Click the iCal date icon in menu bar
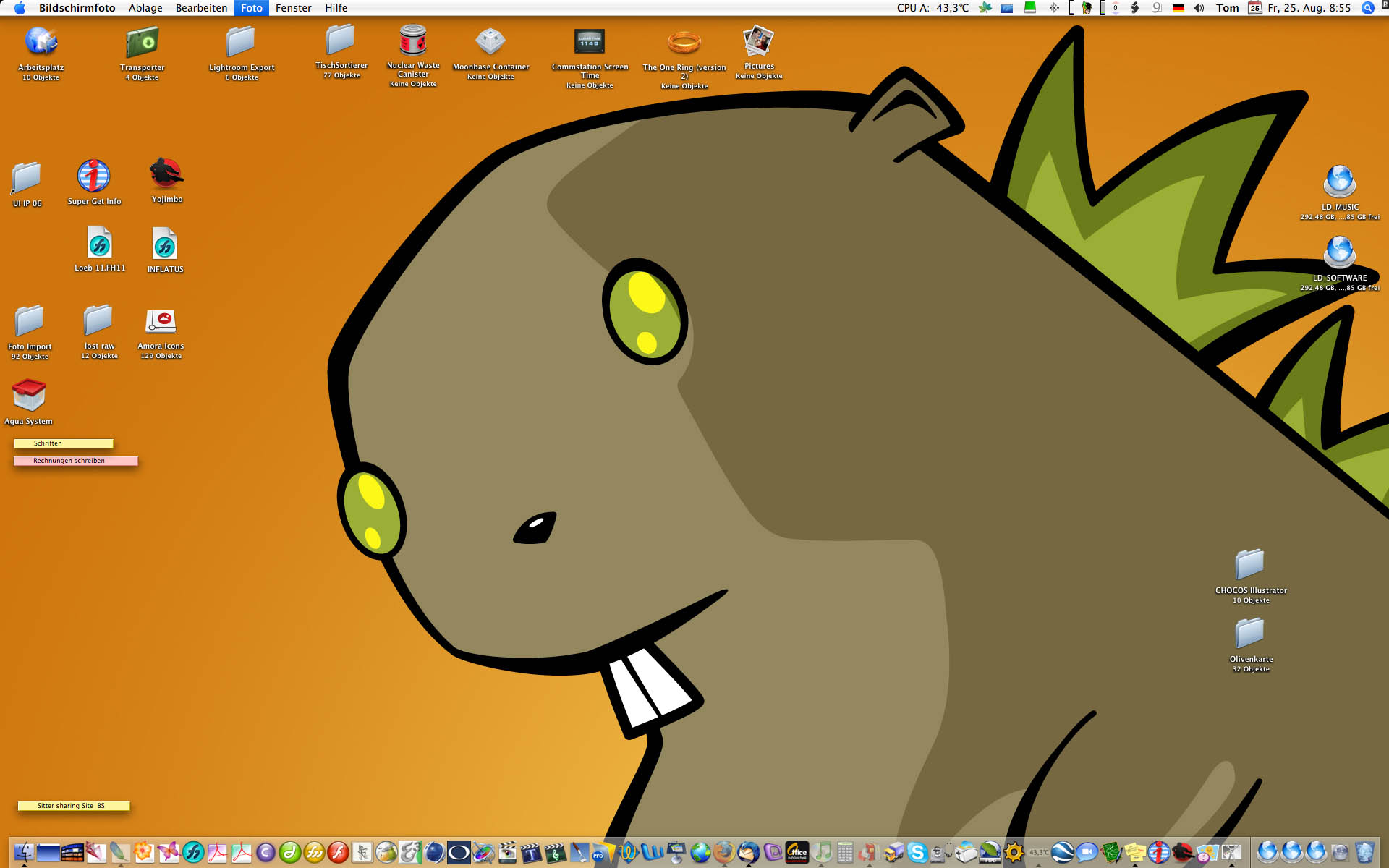This screenshot has height=868, width=1389. (x=1255, y=8)
